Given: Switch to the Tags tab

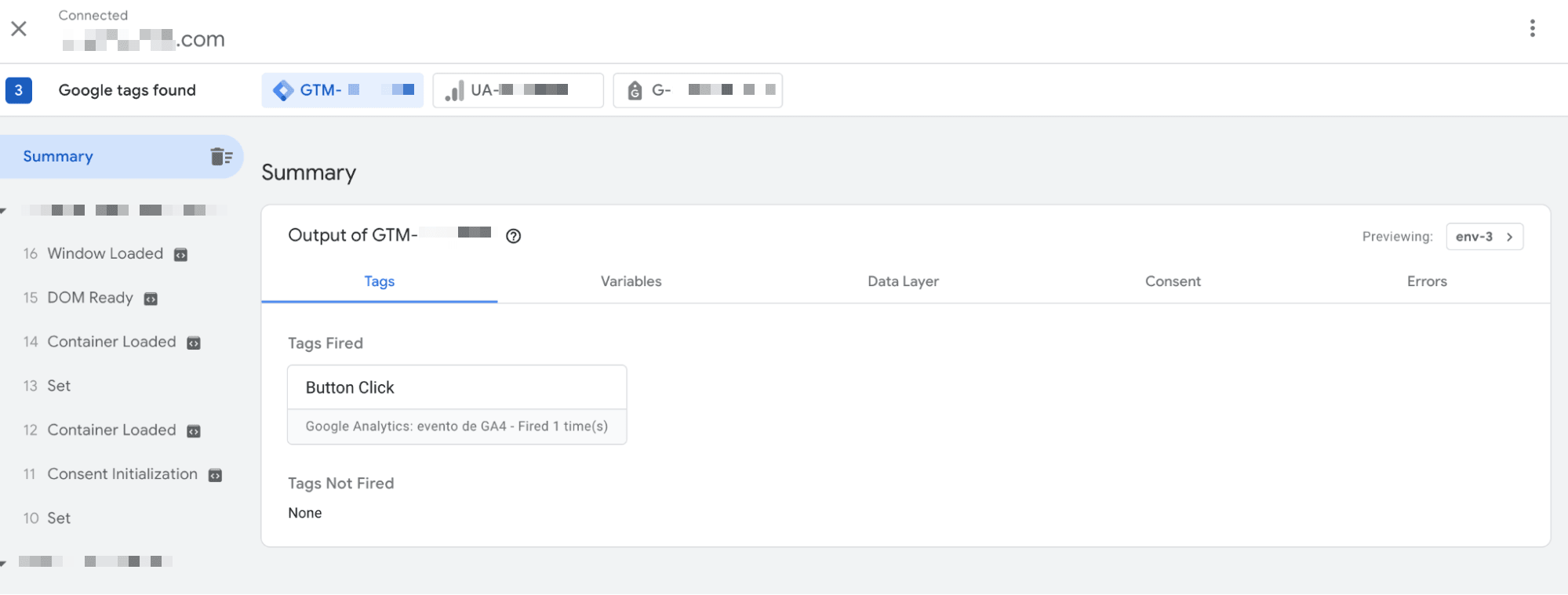Looking at the screenshot, I should tap(379, 281).
